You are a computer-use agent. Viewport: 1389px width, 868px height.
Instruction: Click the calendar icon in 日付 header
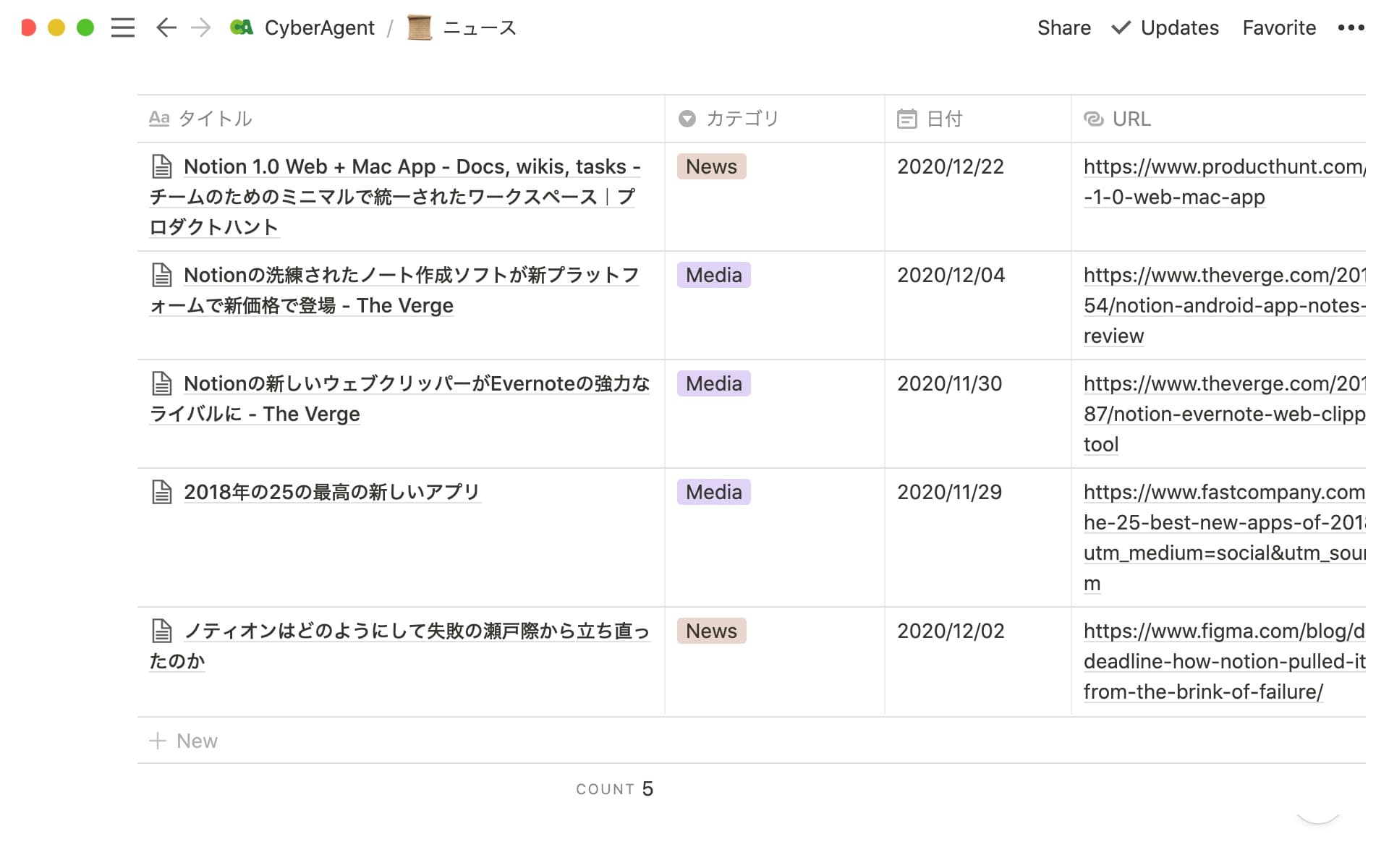coord(906,119)
